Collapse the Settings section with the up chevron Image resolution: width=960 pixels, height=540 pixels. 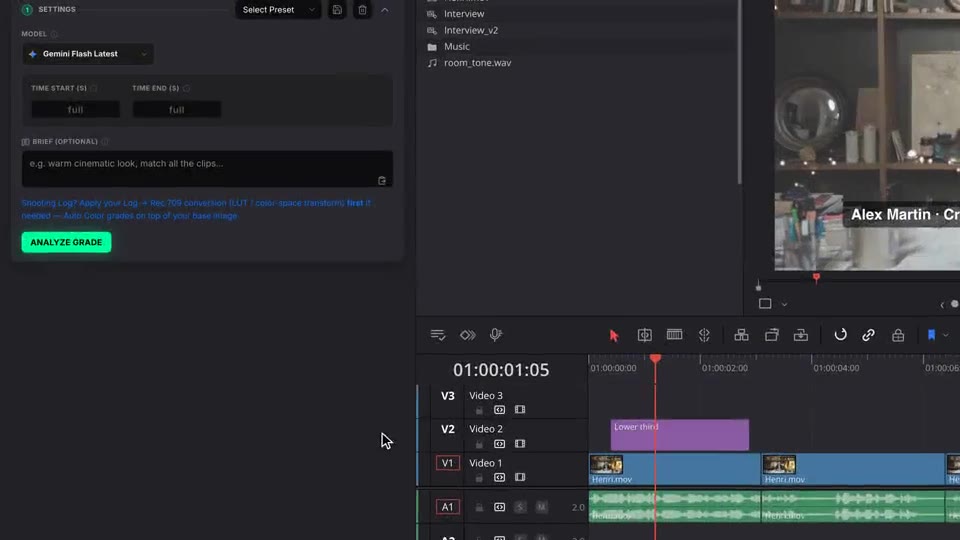coord(384,10)
